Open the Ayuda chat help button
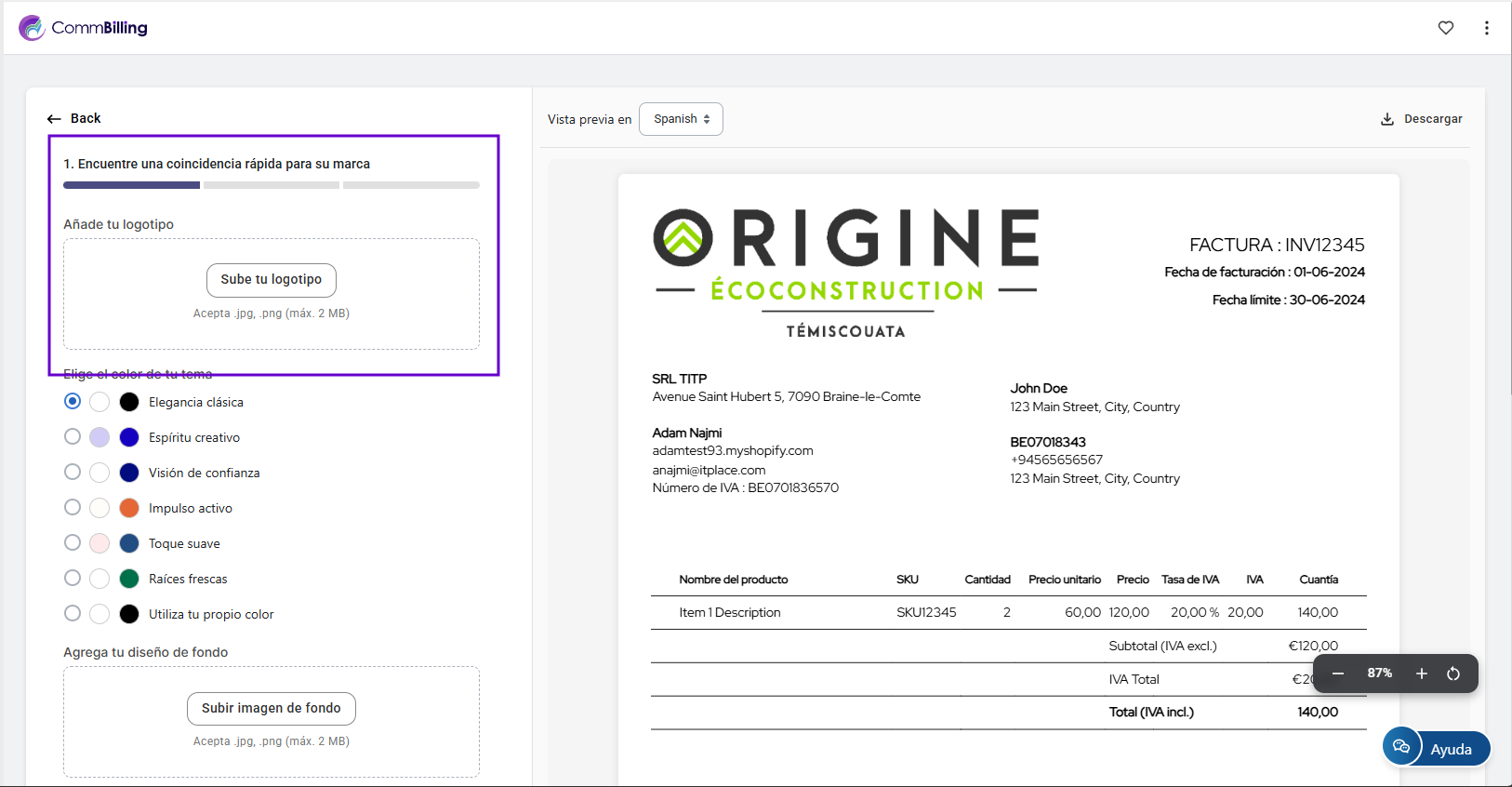Screen dimensions: 1512x787 point(1436,748)
